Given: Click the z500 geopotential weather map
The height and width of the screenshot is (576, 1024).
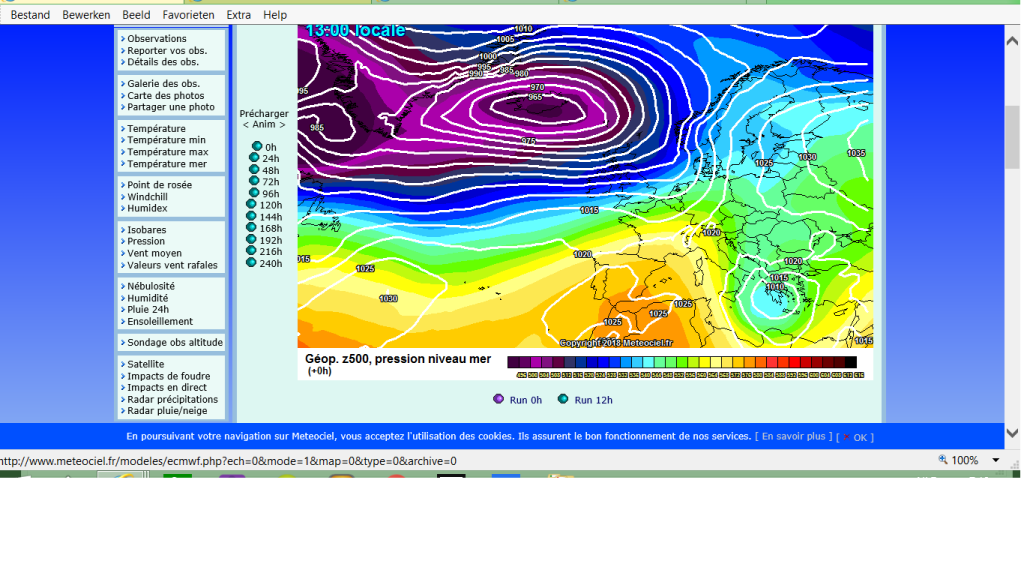Looking at the screenshot, I should tap(585, 186).
